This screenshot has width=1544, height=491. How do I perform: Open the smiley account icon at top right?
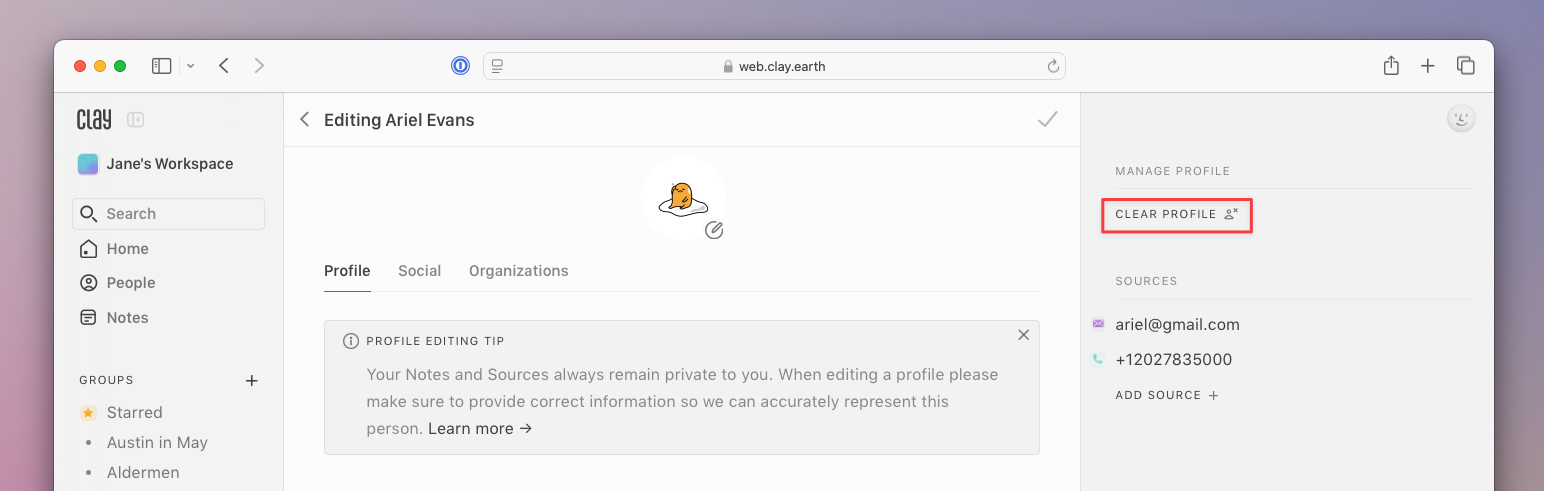tap(1461, 119)
